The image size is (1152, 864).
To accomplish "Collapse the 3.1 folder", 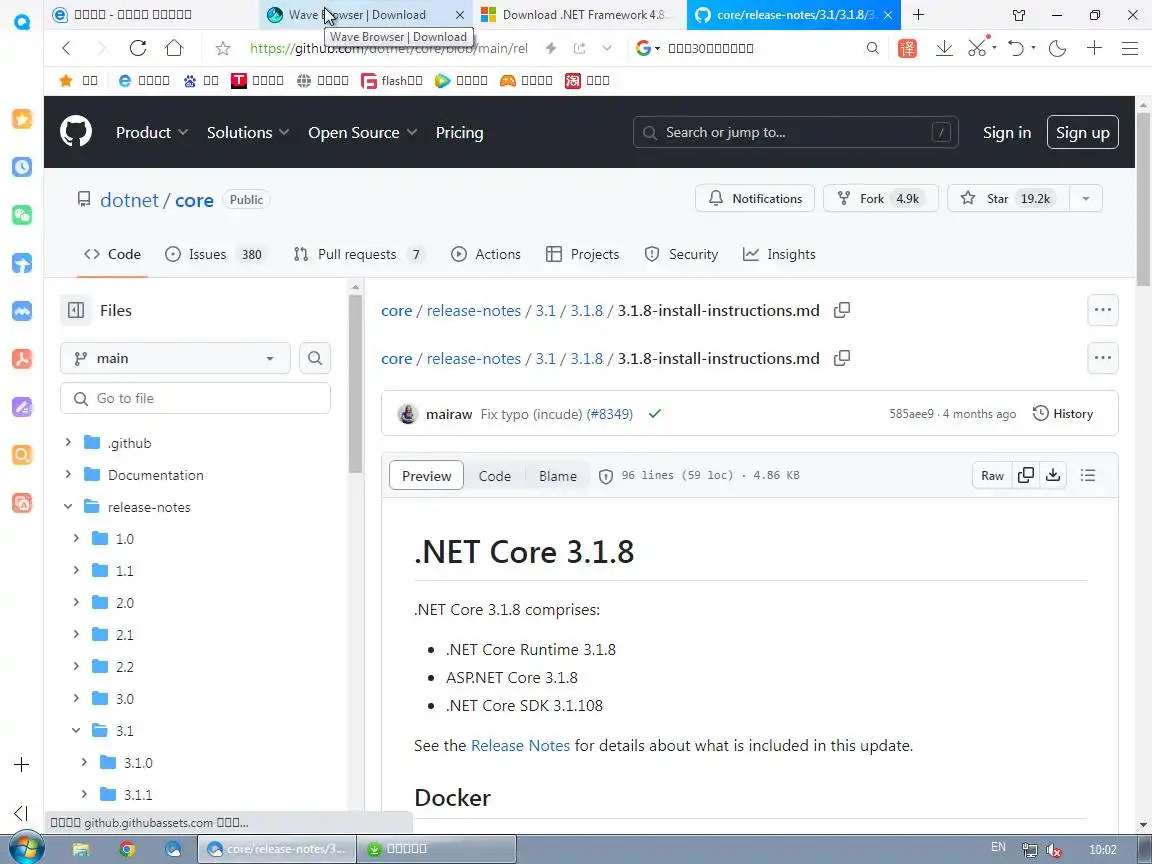I will (x=76, y=730).
